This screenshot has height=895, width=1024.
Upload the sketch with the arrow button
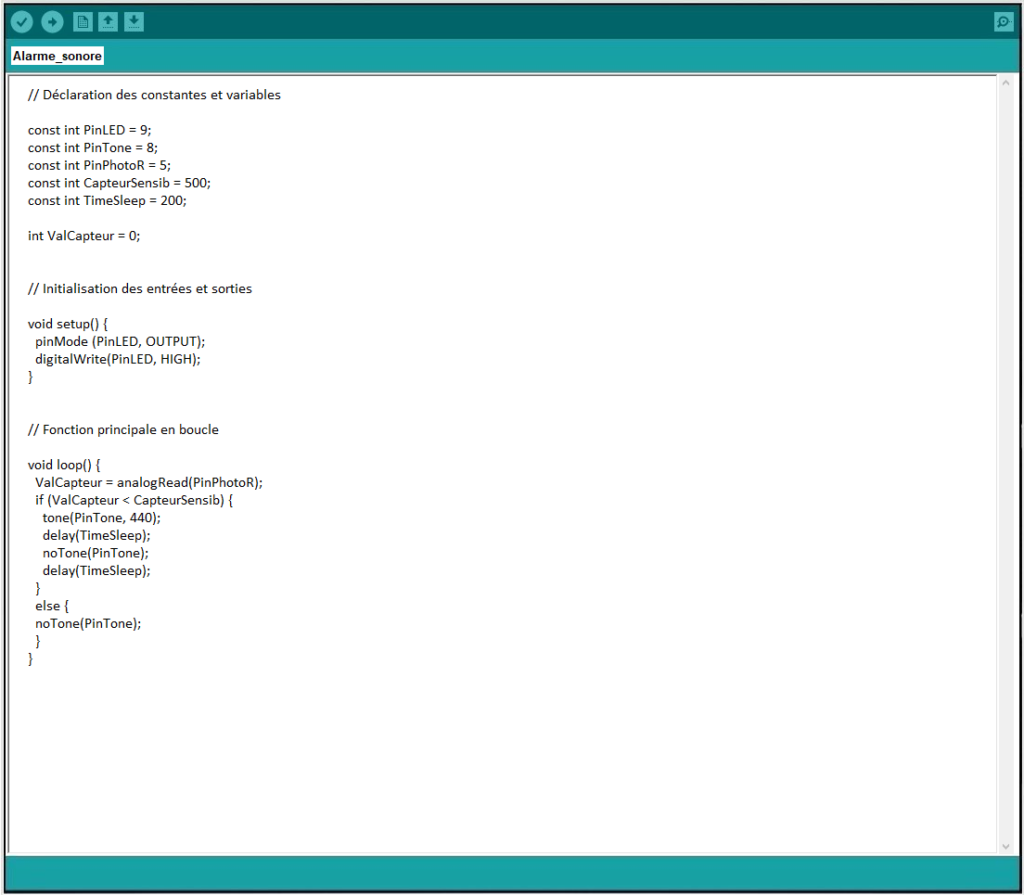pos(52,22)
